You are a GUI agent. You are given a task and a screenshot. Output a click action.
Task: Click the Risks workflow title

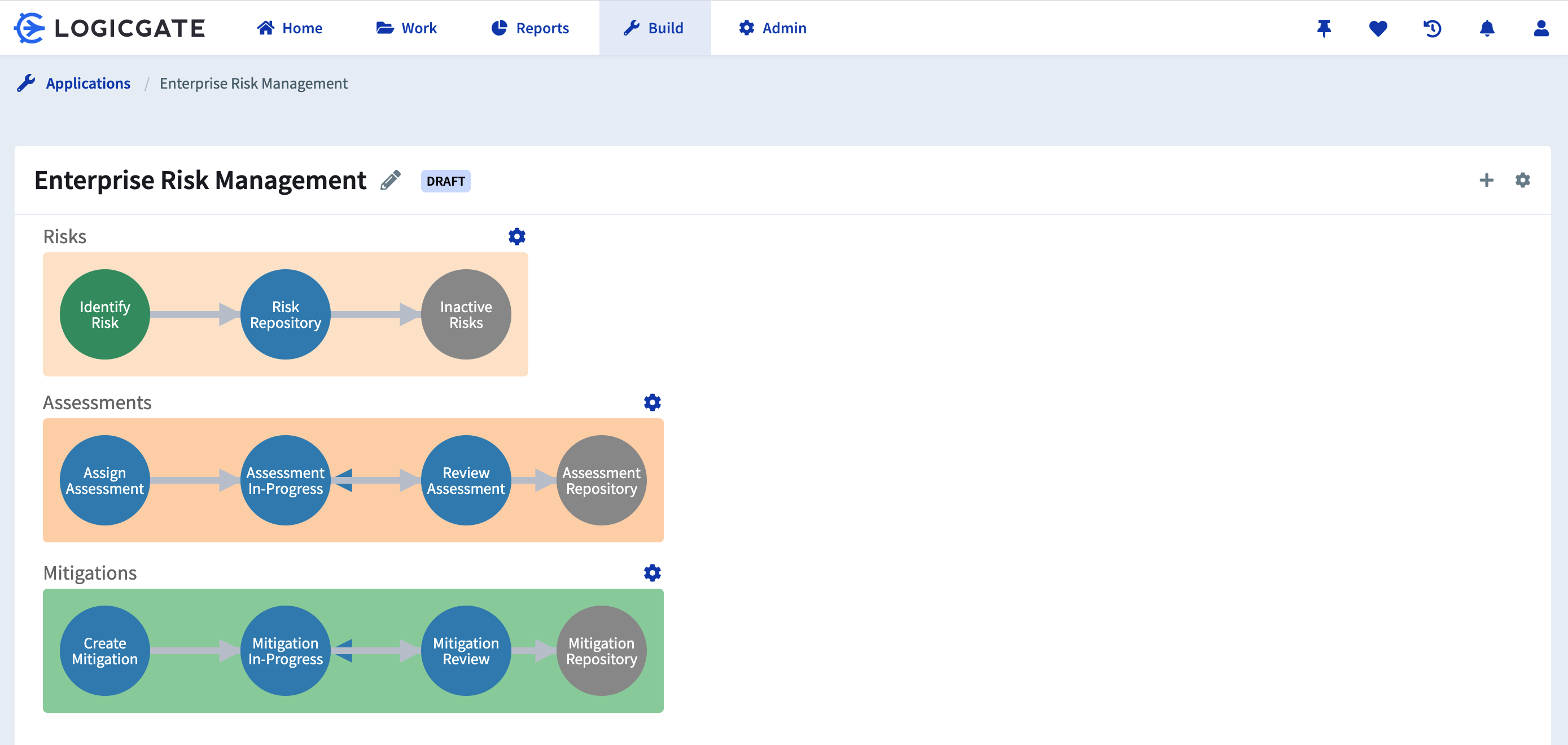tap(64, 236)
